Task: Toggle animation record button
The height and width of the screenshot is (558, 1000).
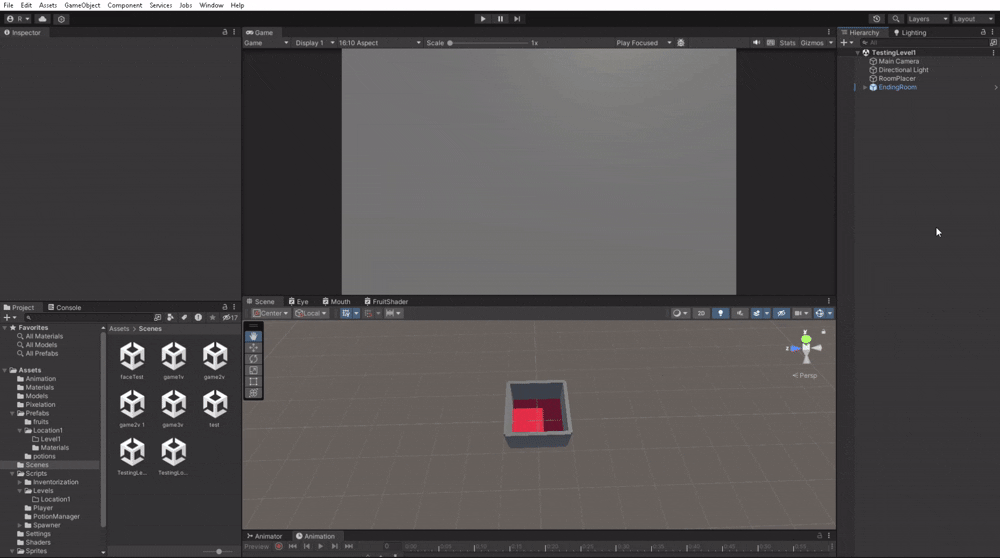Action: pyautogui.click(x=279, y=547)
